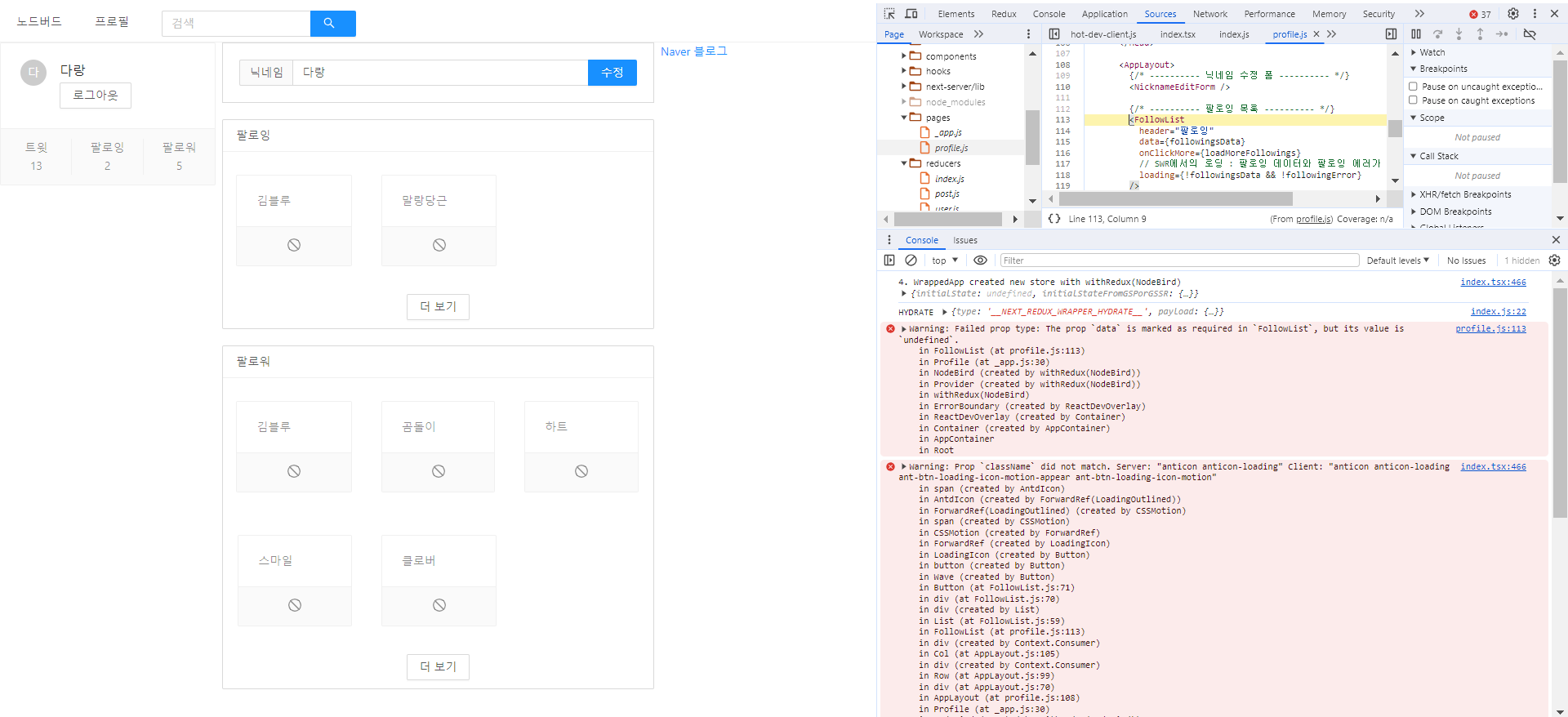Image resolution: width=1568 pixels, height=717 pixels.
Task: Click the step over debugger icon
Action: (x=1438, y=34)
